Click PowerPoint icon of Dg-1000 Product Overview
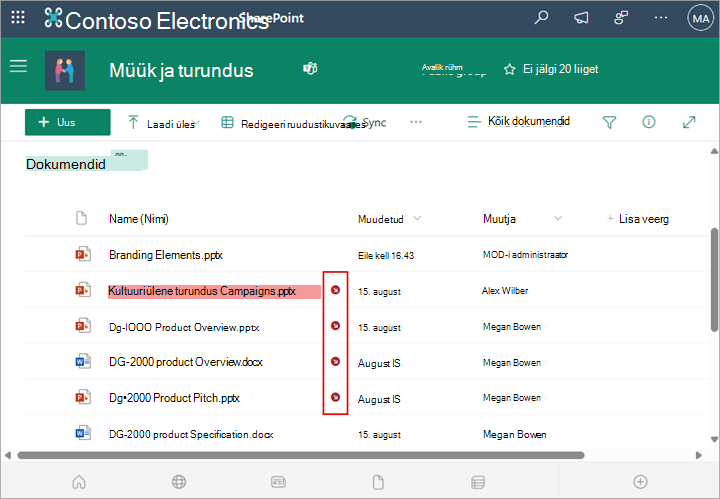The image size is (720, 499). (83, 326)
